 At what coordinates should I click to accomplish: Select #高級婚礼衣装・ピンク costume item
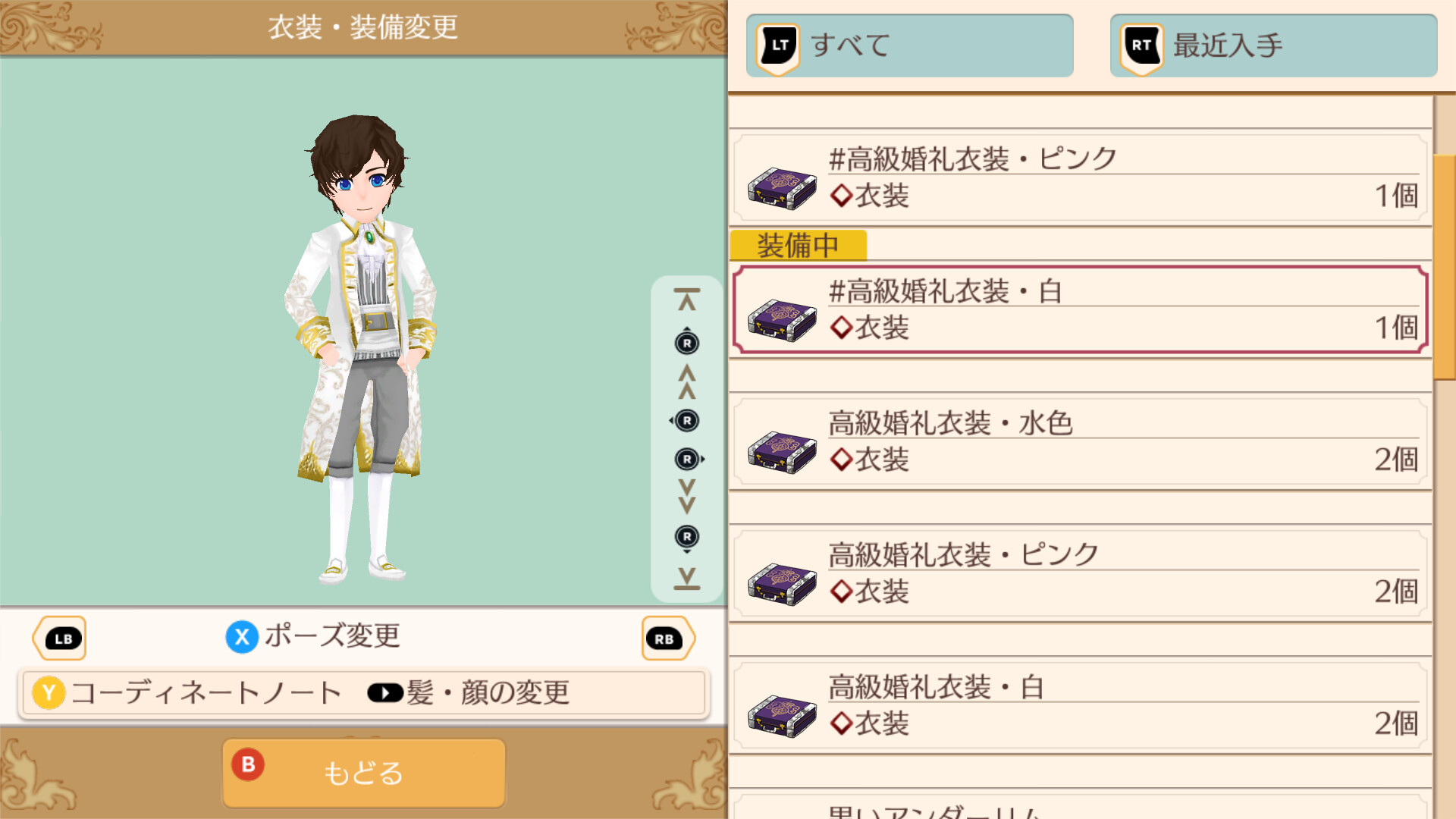click(1081, 178)
